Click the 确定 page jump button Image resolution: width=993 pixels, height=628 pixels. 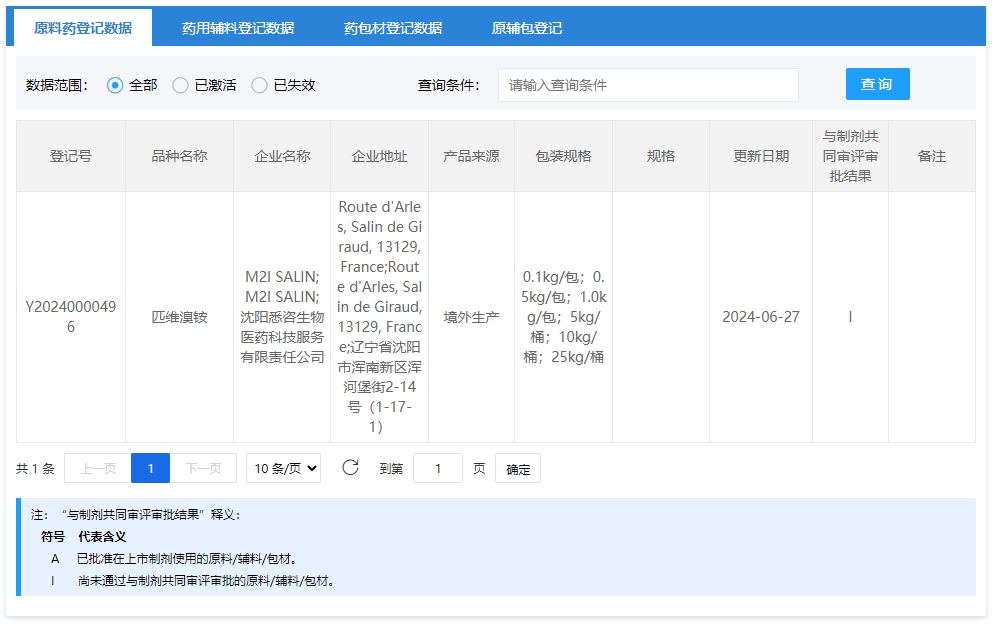(x=518, y=469)
